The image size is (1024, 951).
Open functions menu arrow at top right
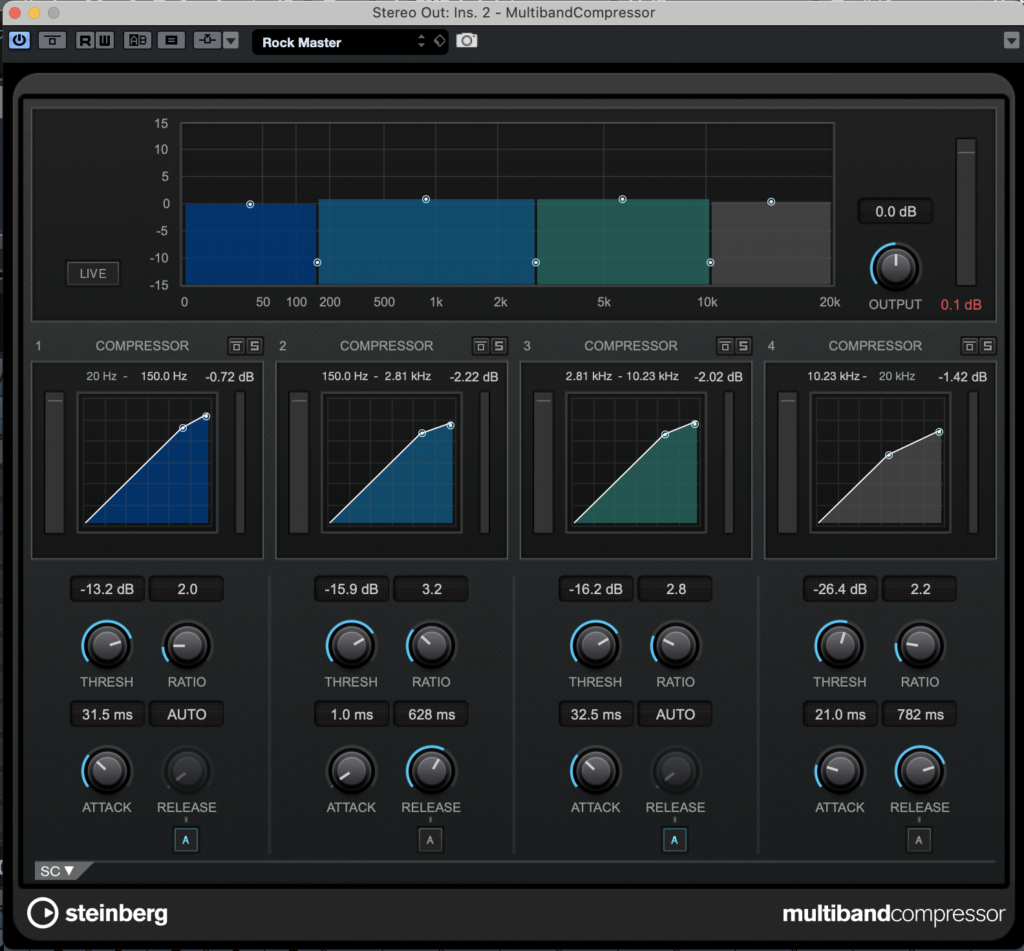[x=1010, y=41]
